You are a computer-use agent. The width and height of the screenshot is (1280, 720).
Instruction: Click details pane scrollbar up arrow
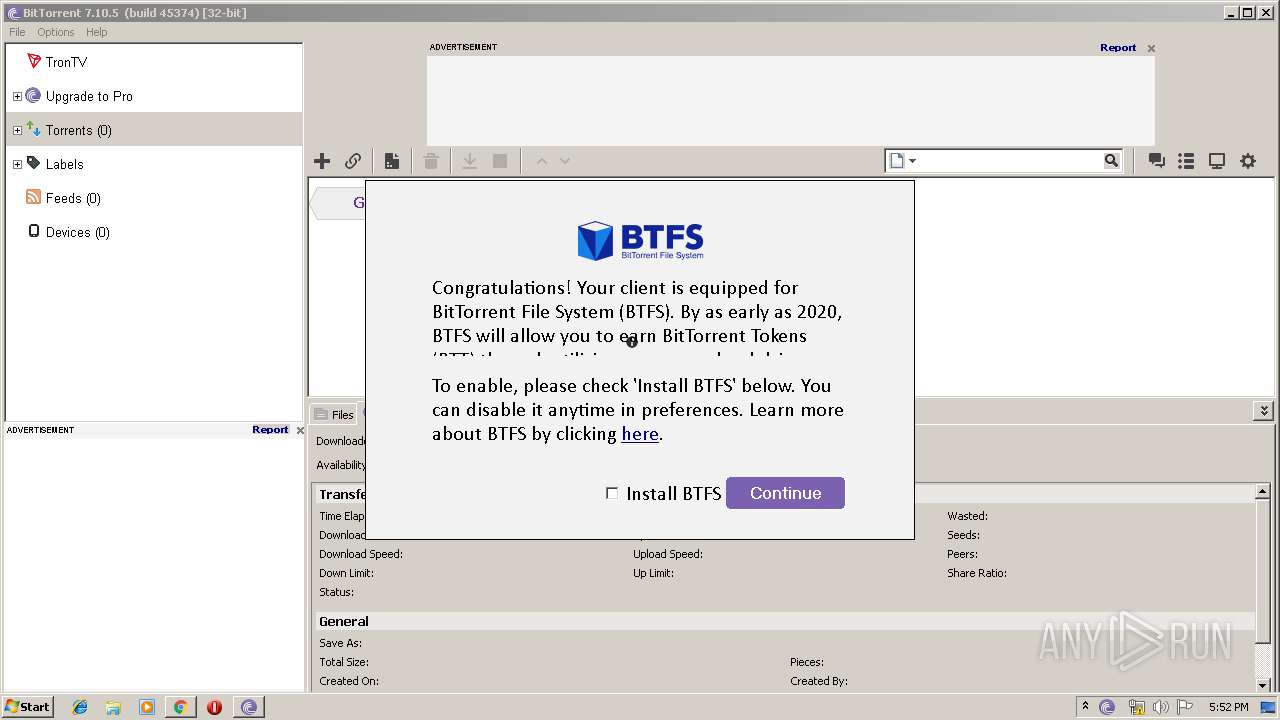pos(1263,492)
